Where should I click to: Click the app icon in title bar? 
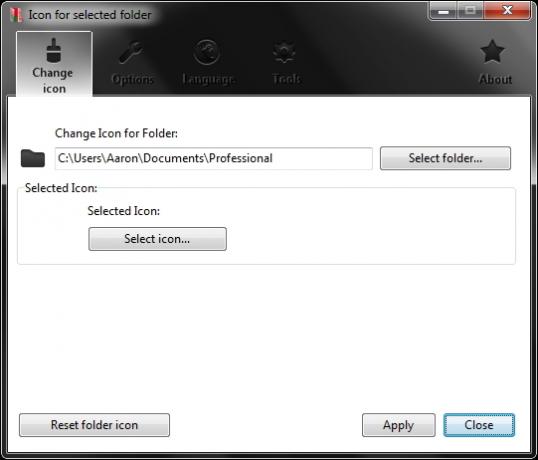(x=16, y=15)
